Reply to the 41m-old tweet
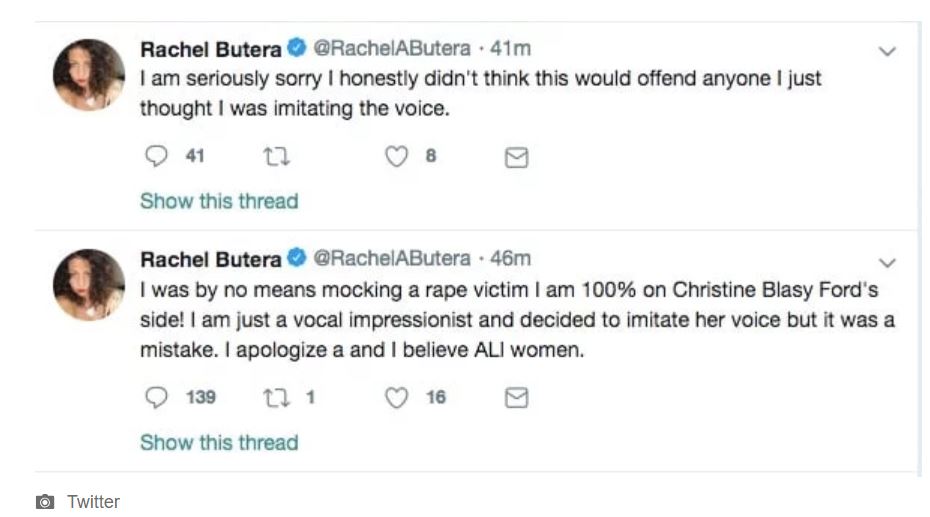 (156, 157)
